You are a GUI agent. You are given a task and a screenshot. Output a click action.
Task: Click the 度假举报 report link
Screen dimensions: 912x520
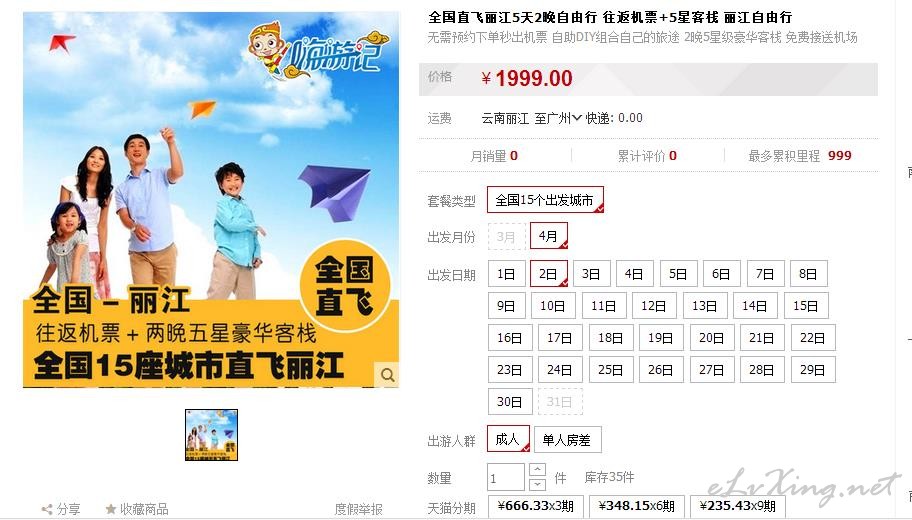[358, 510]
